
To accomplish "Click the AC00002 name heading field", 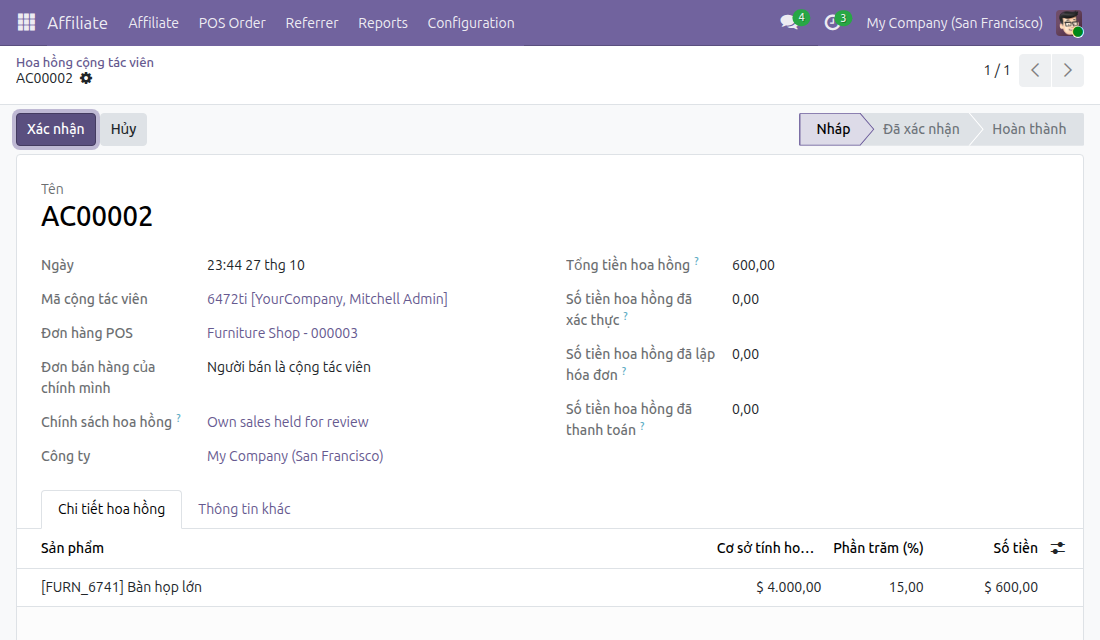I will click(97, 216).
